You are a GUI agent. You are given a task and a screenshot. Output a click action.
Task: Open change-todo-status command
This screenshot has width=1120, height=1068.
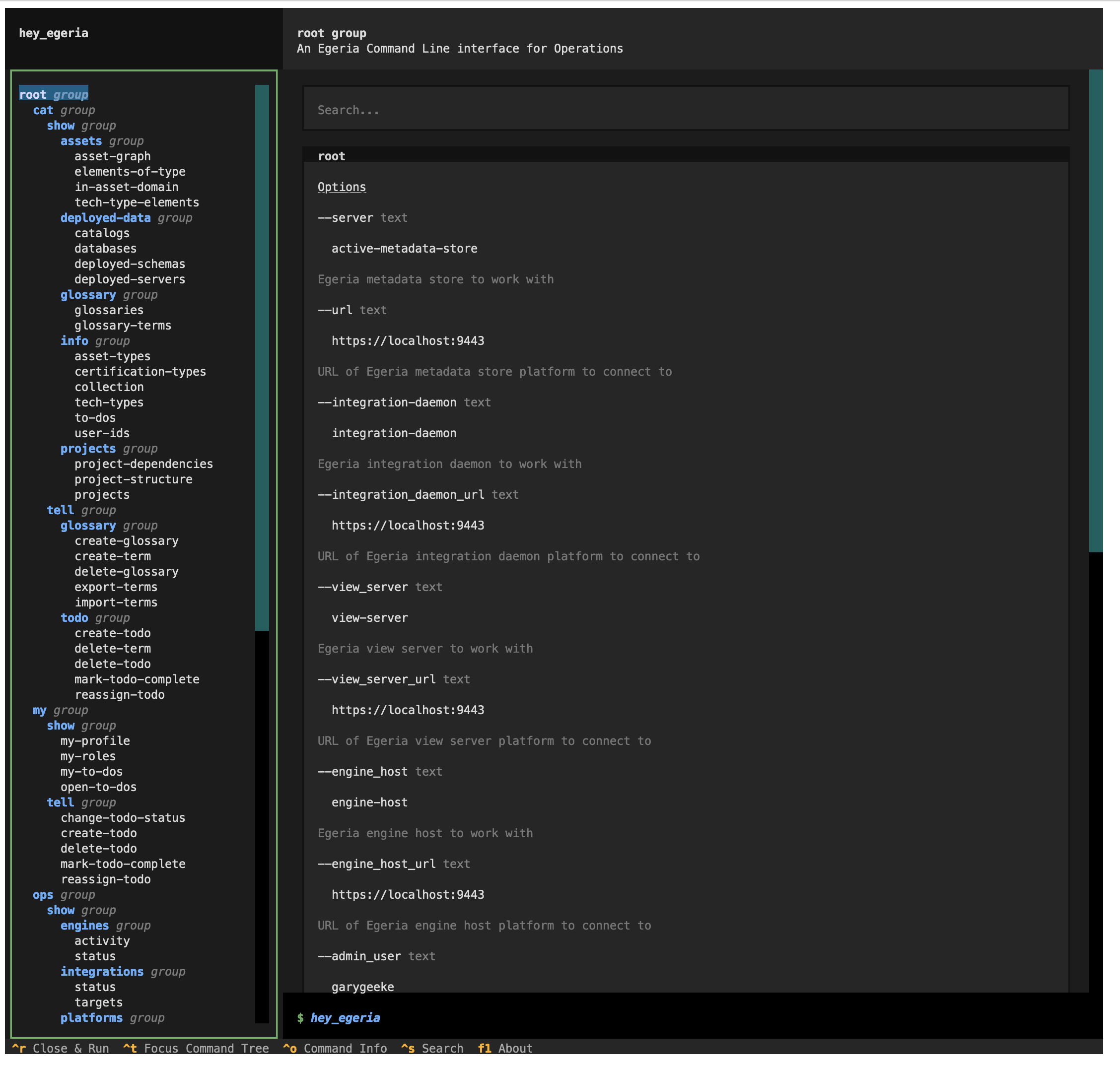coord(123,817)
